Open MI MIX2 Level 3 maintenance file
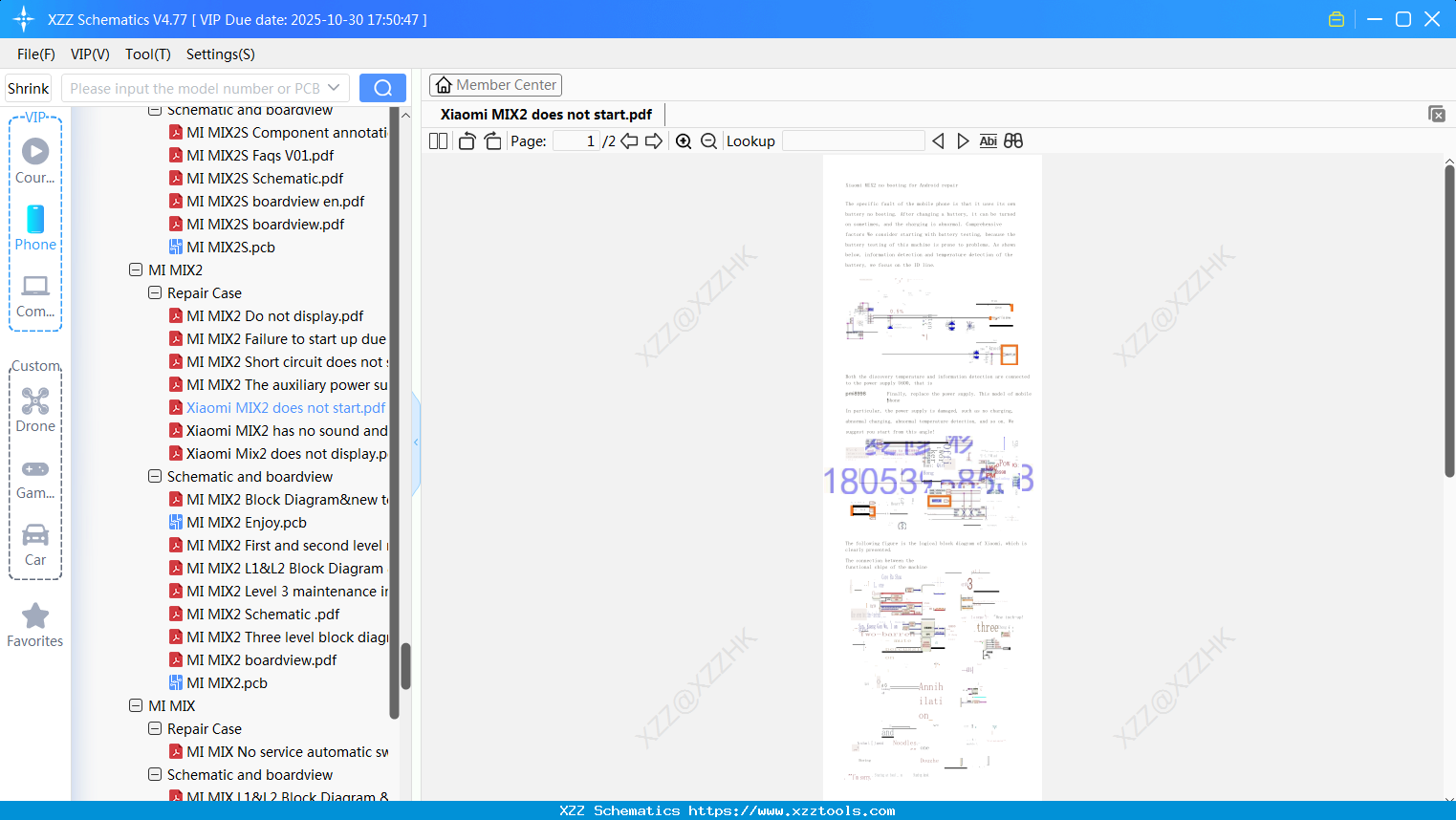The width and height of the screenshot is (1456, 820). click(x=278, y=592)
